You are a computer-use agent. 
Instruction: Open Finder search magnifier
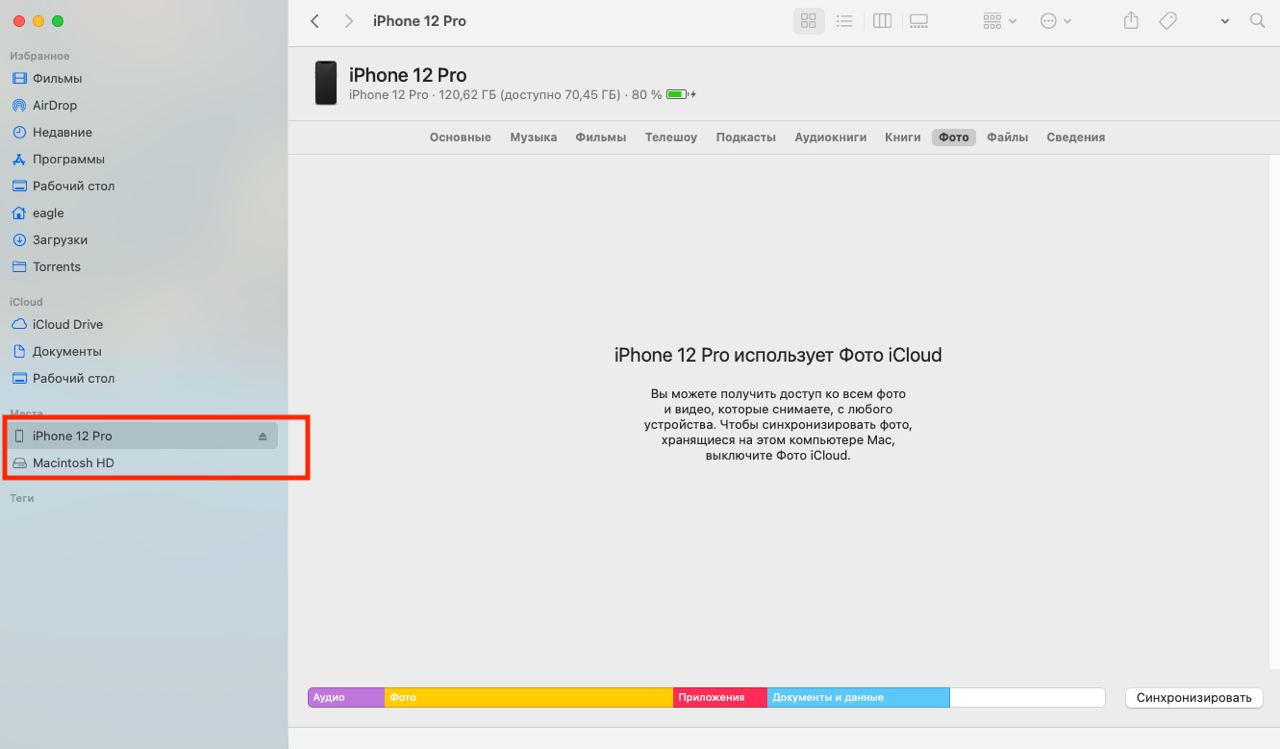pos(1258,21)
